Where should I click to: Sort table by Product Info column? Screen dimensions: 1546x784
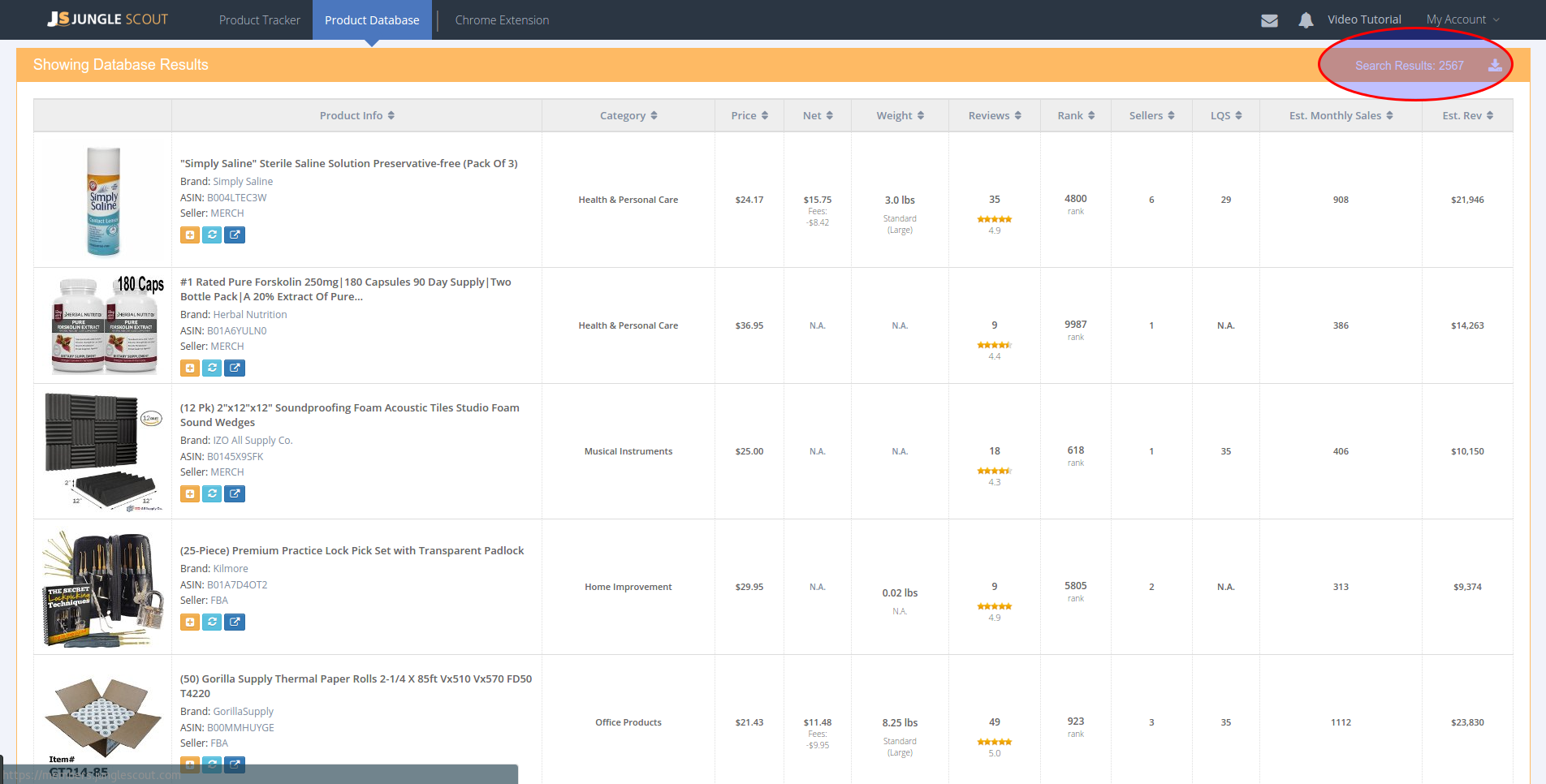point(356,115)
